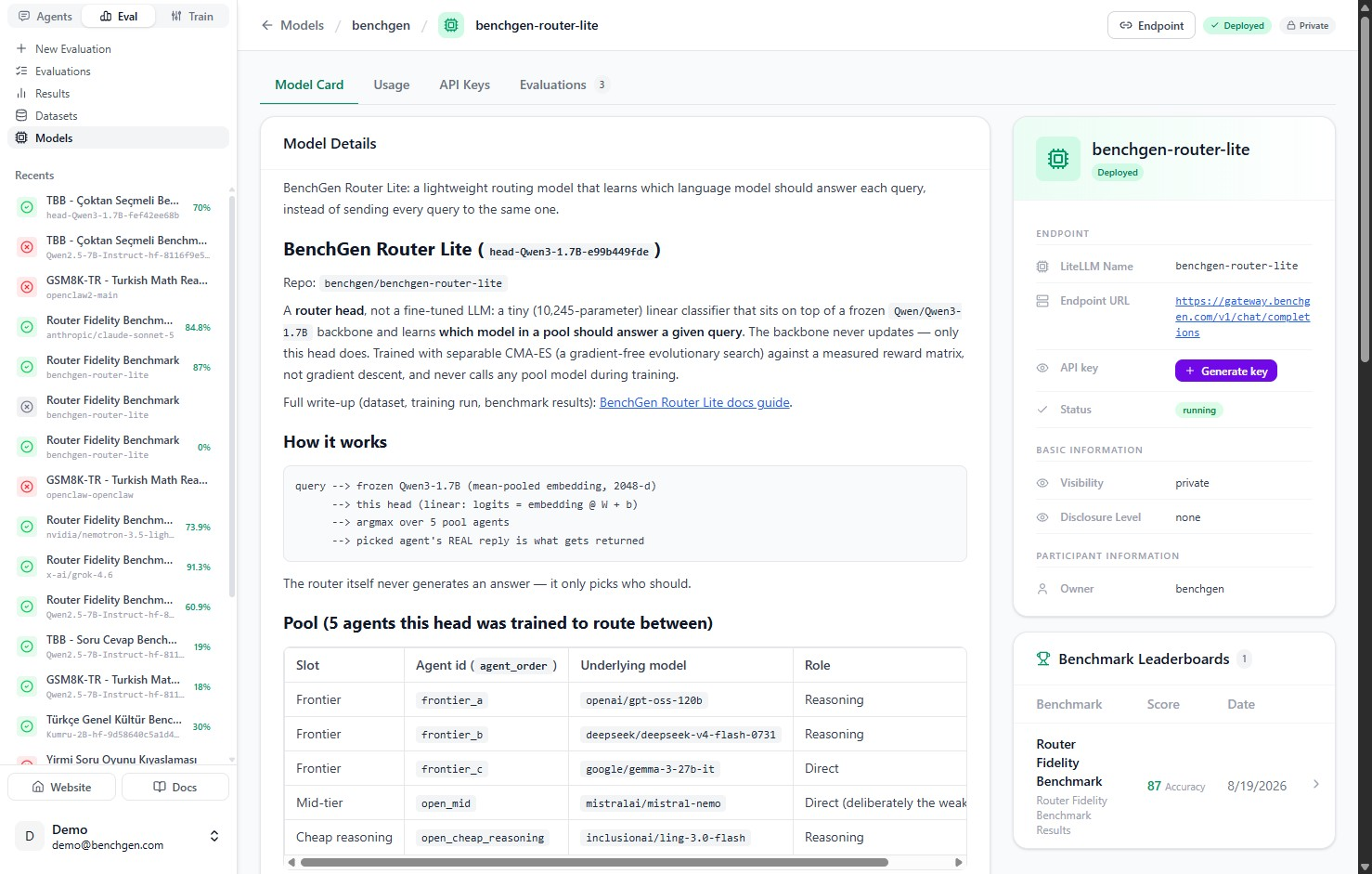
Task: Click the open_cheap_reasoning agent id cell
Action: click(483, 838)
